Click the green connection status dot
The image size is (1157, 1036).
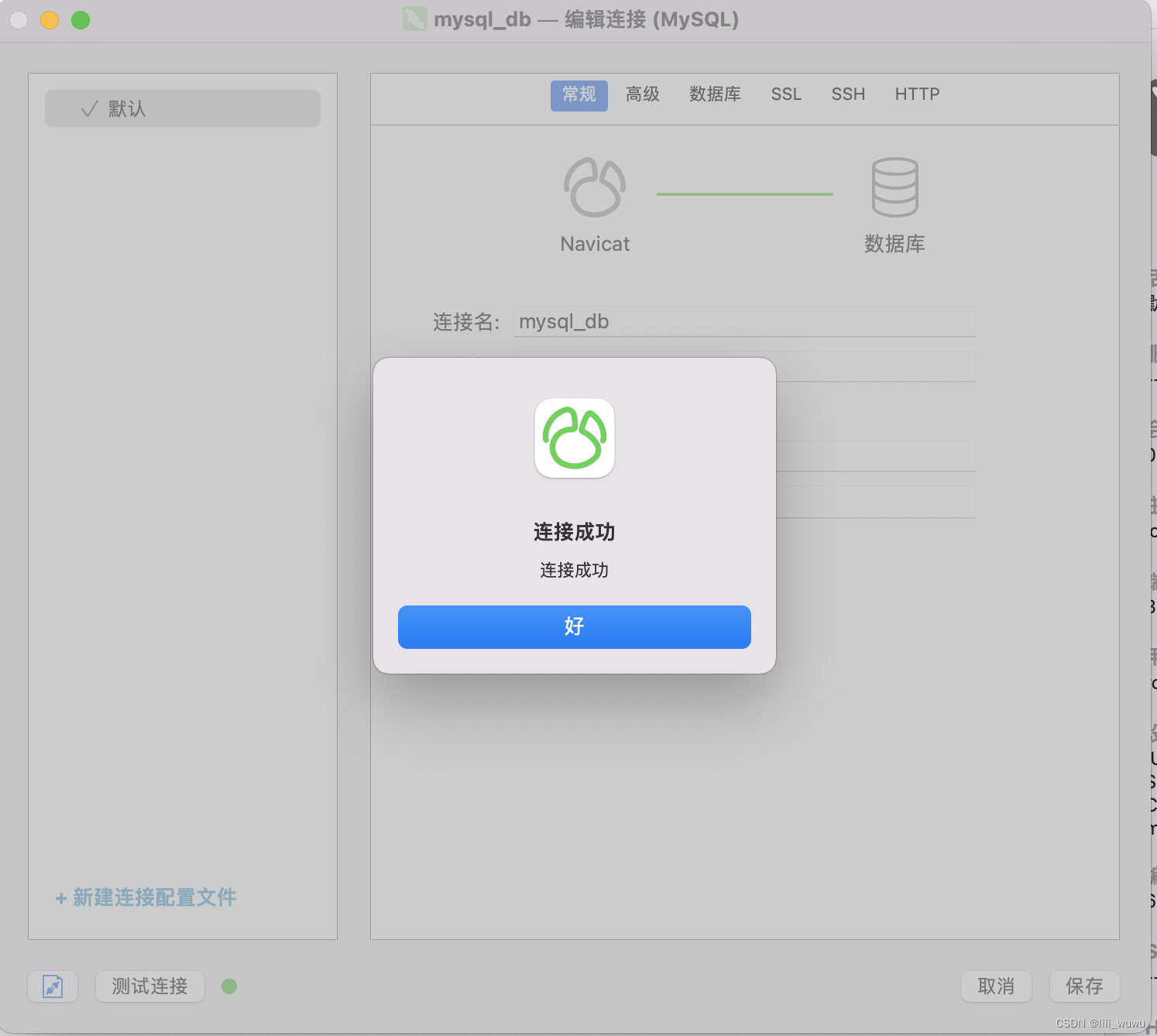pyautogui.click(x=229, y=986)
